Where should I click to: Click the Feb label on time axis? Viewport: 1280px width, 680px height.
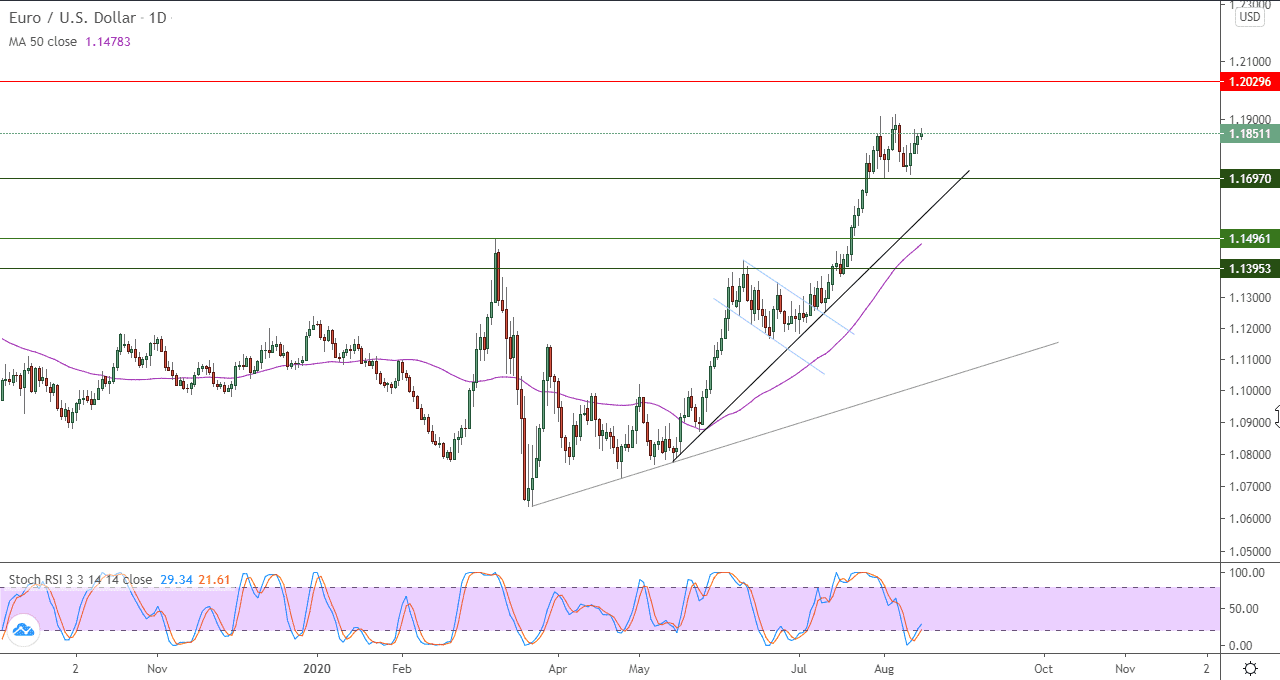tap(401, 668)
